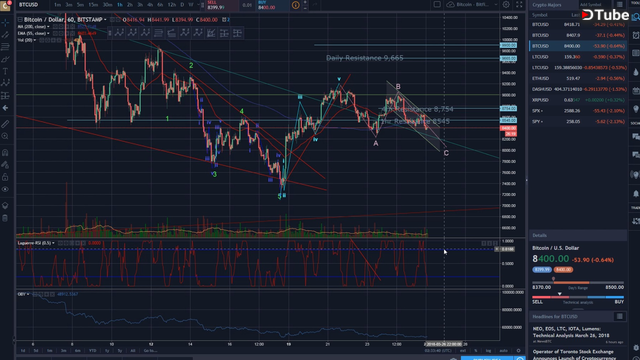Open Laguerre RSI indicator dropdown
Image resolution: width=640 pixels, height=360 pixels.
point(53,243)
